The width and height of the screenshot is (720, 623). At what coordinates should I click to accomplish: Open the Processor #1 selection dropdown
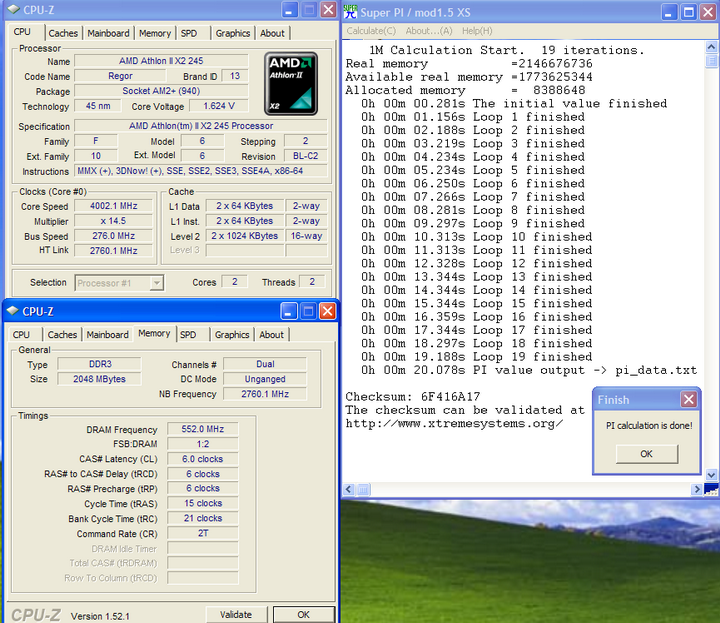click(157, 283)
